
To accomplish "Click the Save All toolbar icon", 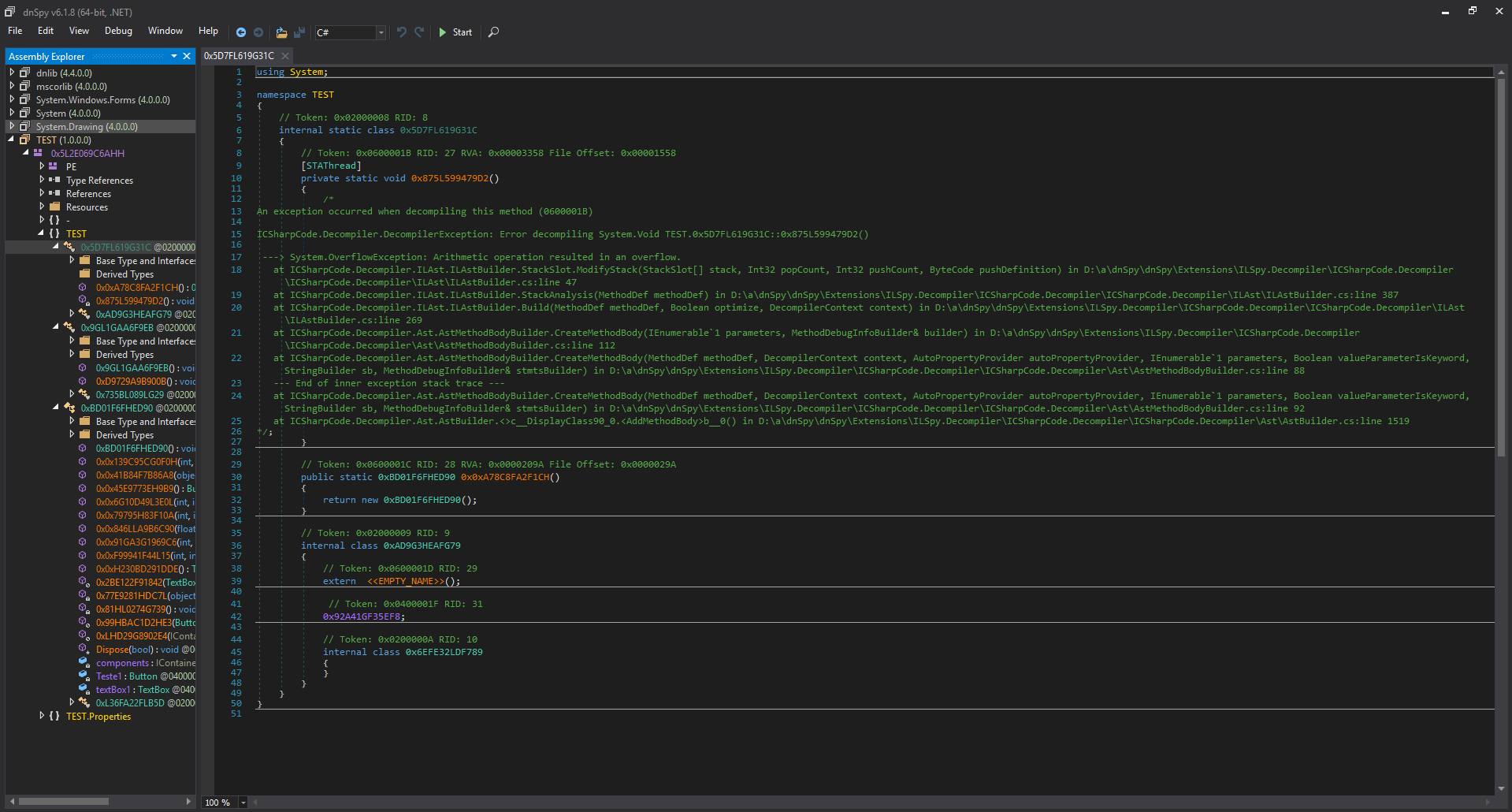I will pos(299,32).
